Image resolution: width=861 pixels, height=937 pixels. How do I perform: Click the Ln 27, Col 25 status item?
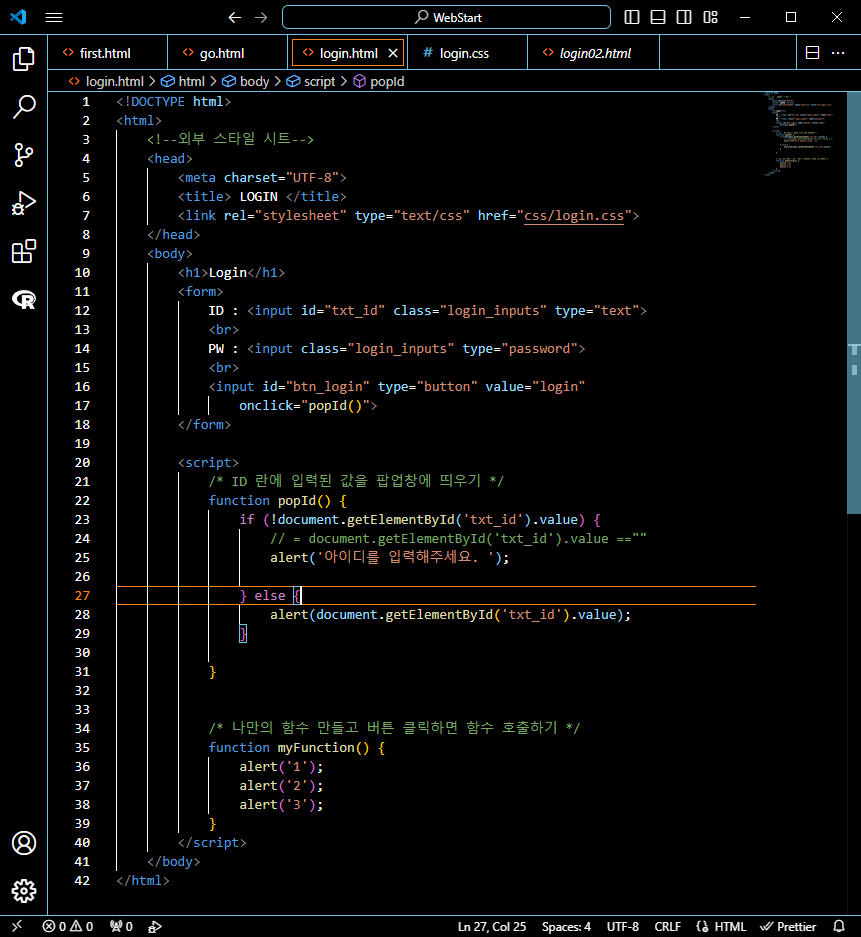point(492,926)
